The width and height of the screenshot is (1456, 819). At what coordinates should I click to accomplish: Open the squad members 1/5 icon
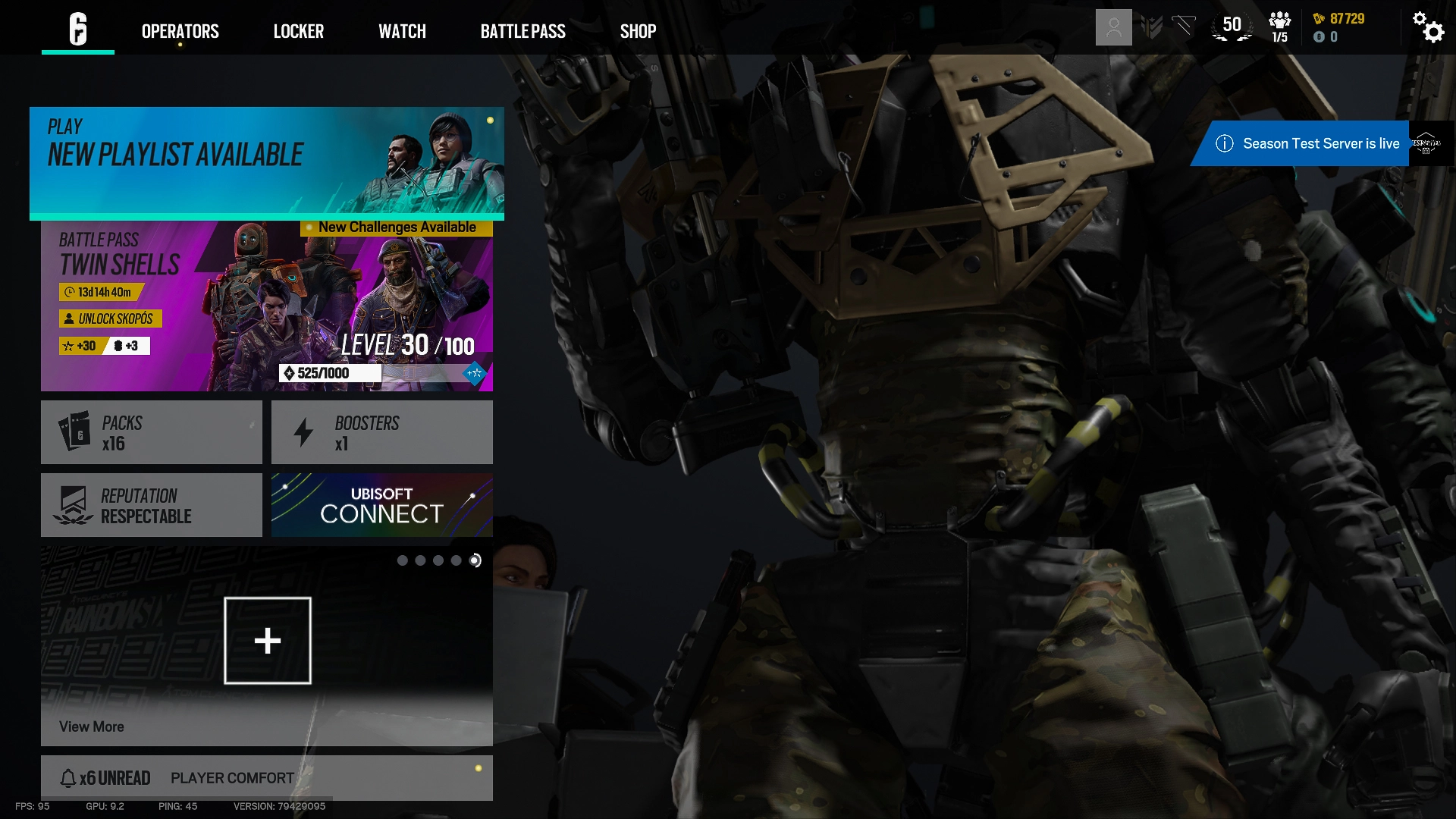[x=1279, y=27]
